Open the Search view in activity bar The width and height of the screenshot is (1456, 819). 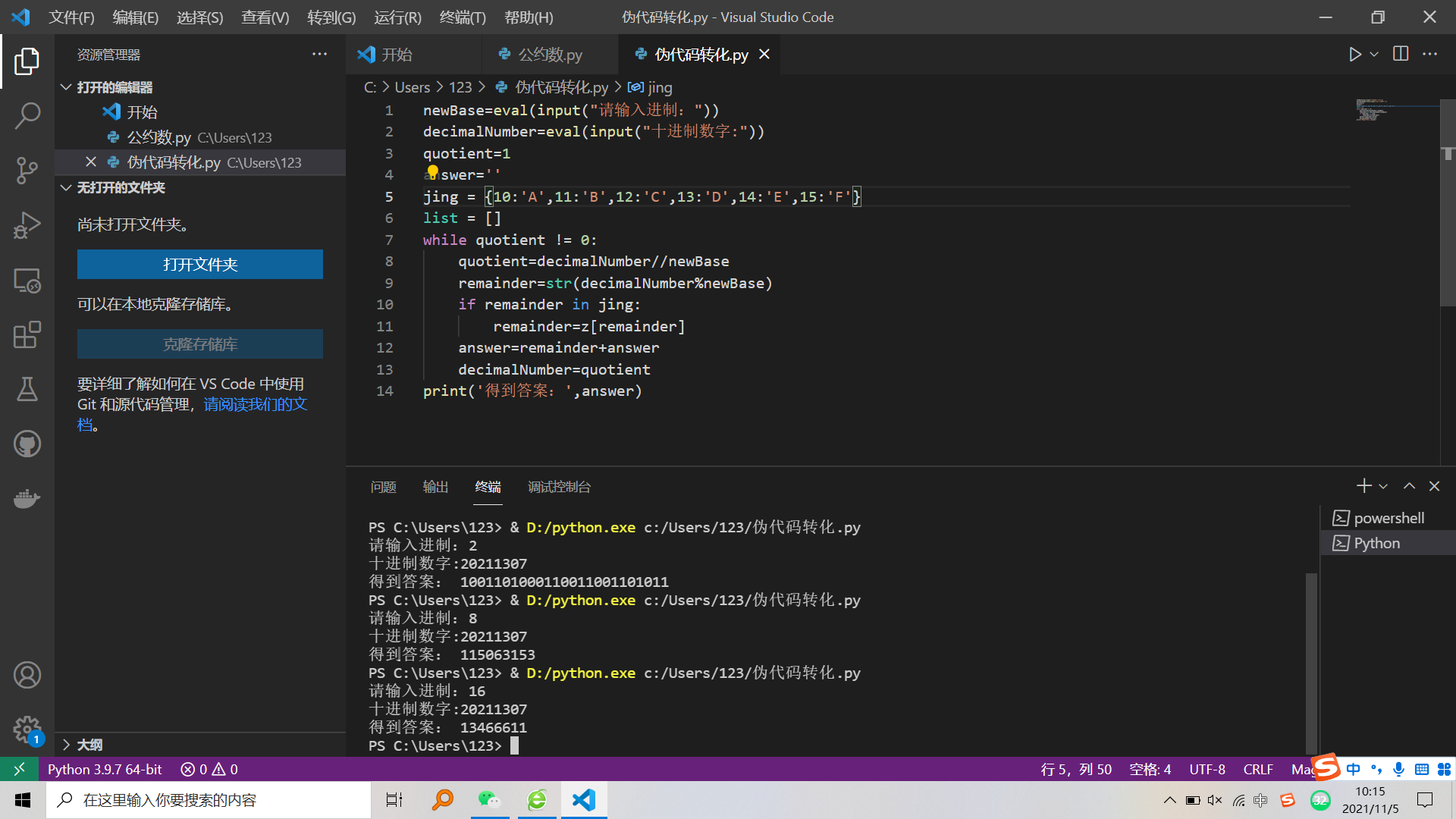(27, 116)
